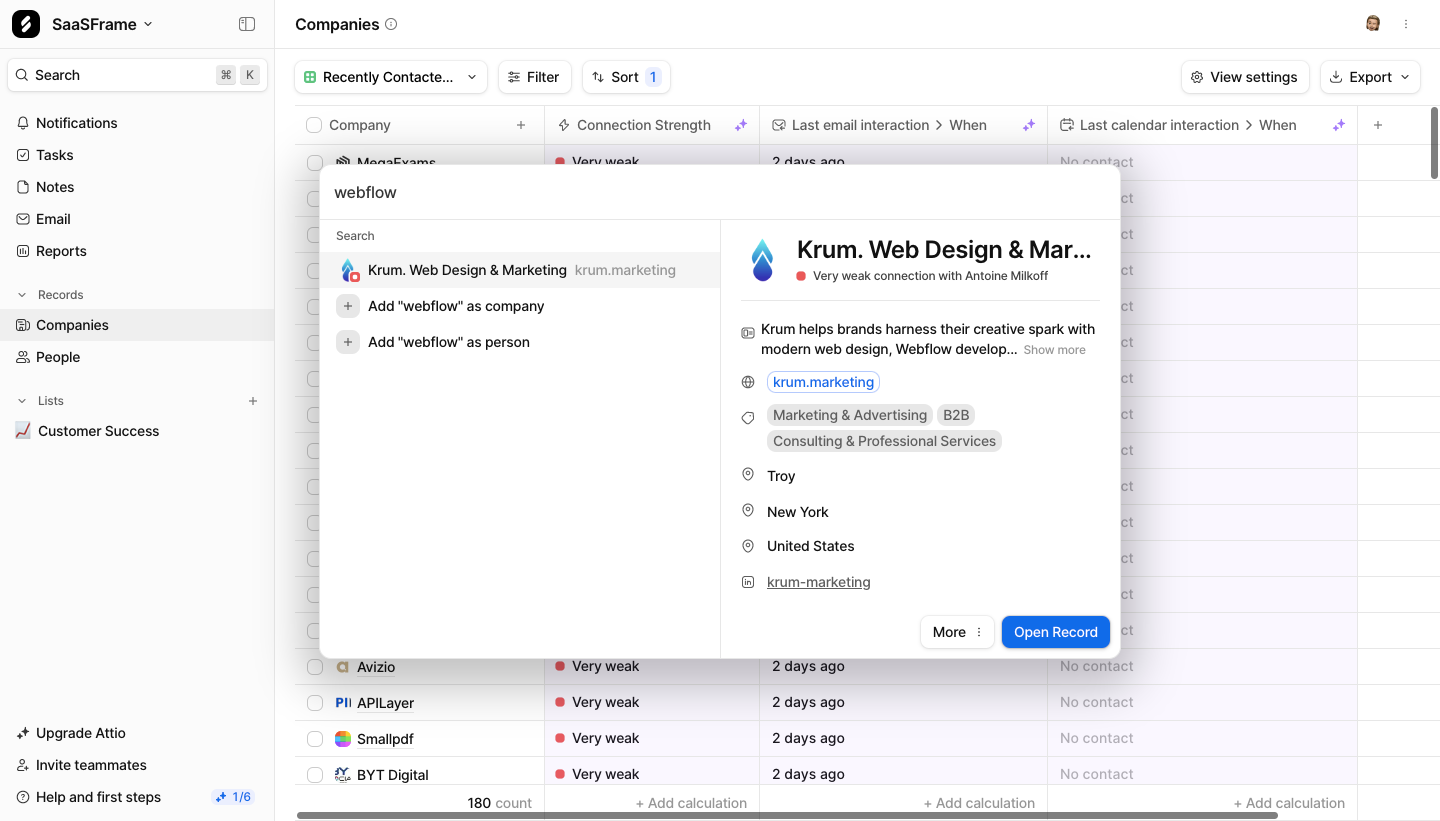This screenshot has width=1440, height=821.
Task: Toggle the sidebar collapse icon
Action: (247, 24)
